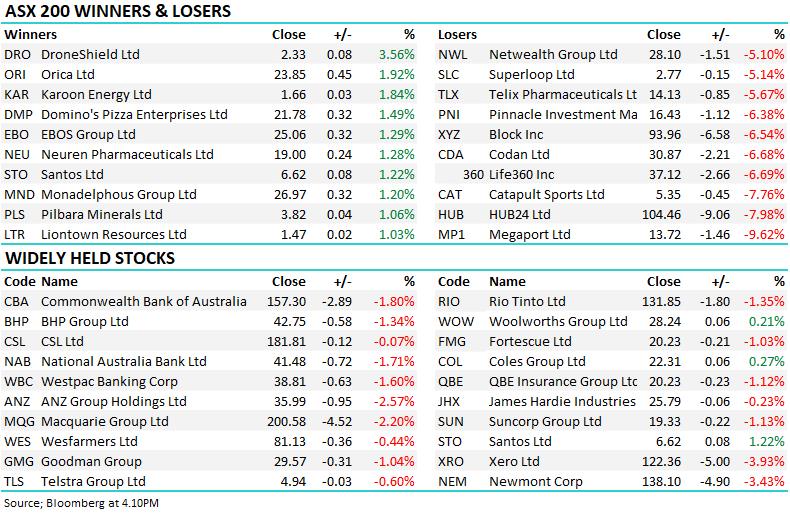Viewport: 790px width, 519px height.
Task: Click the BHP ticker code
Action: click(x=16, y=322)
